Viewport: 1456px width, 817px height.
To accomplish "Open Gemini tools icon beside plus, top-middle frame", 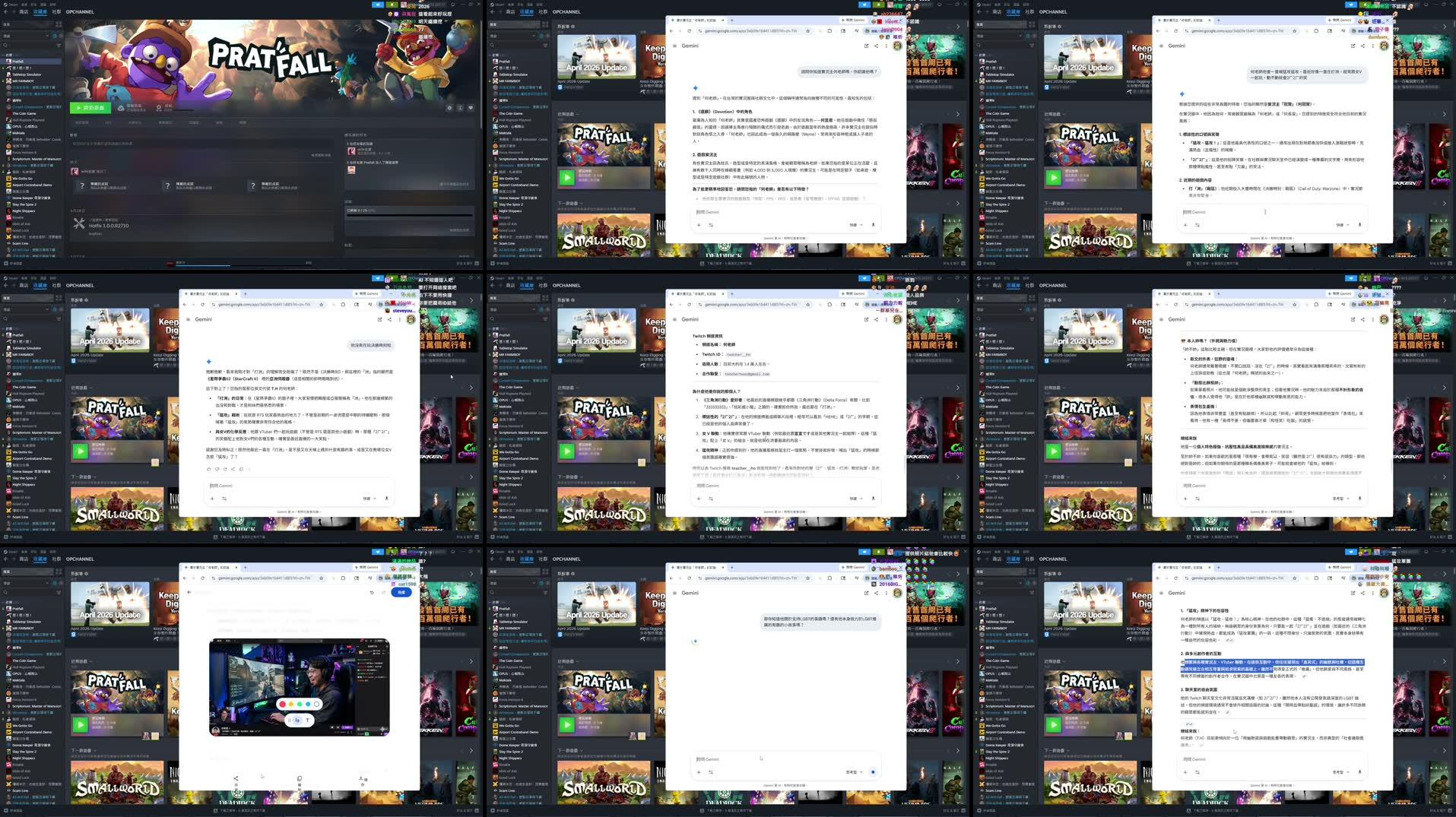I will pyautogui.click(x=711, y=225).
